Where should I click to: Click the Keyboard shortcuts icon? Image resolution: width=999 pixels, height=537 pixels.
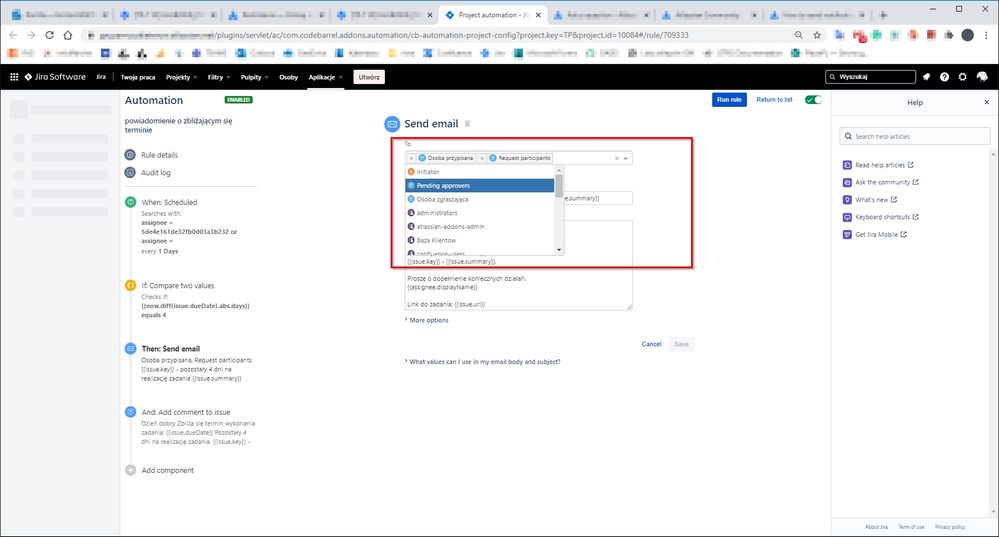pyautogui.click(x=847, y=217)
